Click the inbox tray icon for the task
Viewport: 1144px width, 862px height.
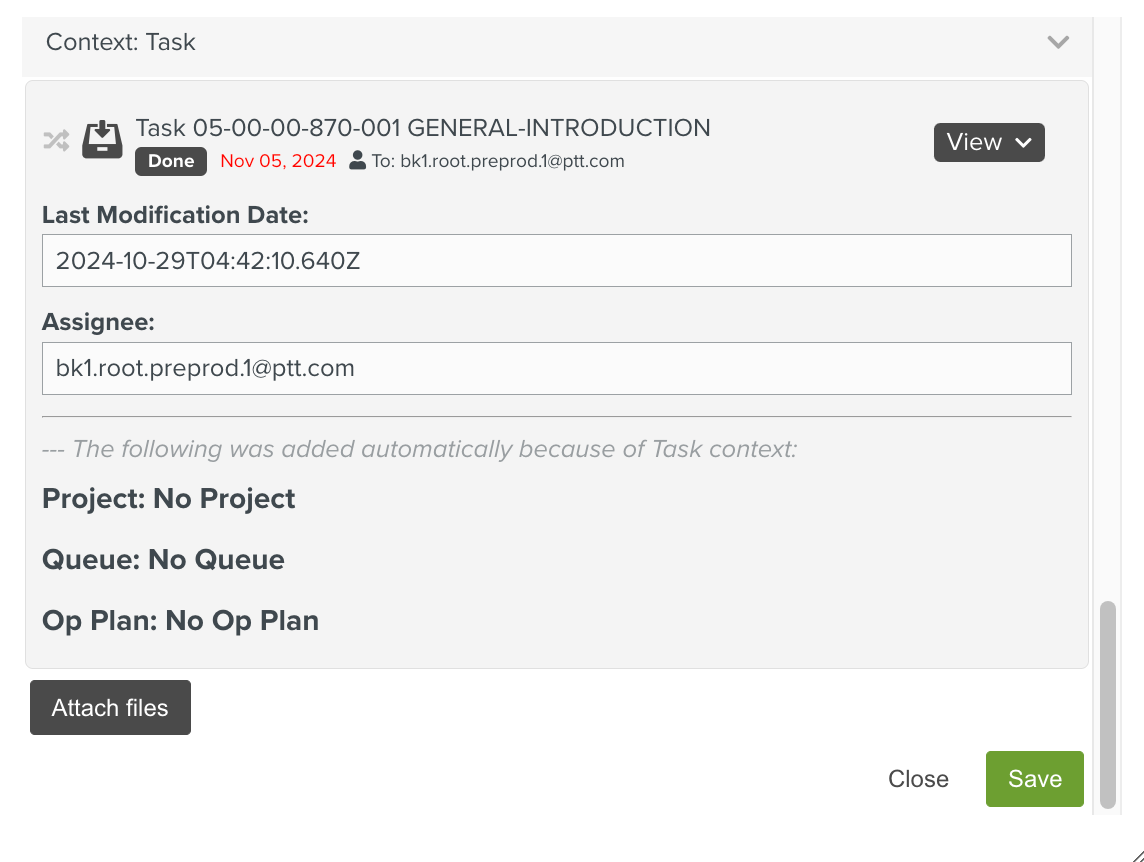[x=102, y=139]
